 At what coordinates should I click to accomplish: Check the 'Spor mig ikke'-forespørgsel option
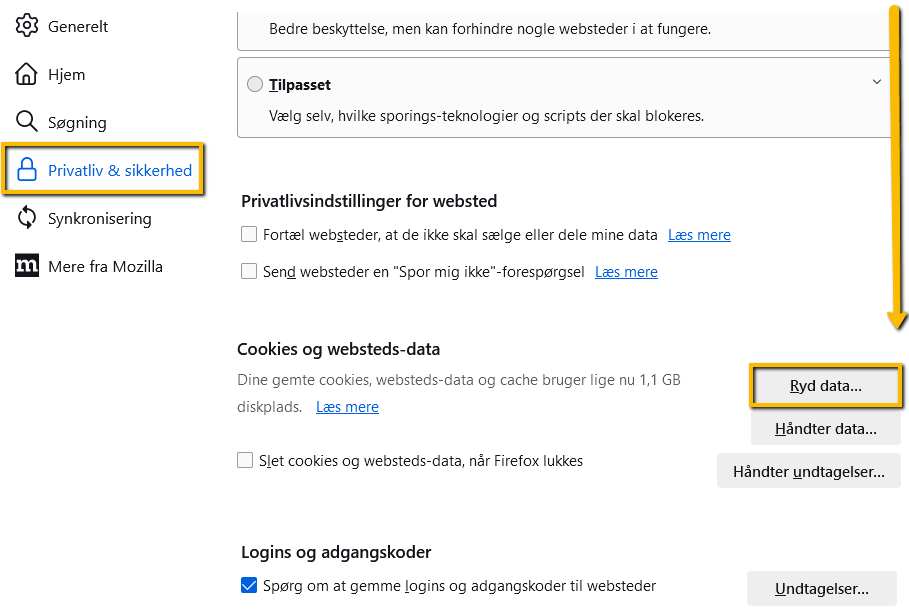tap(248, 271)
